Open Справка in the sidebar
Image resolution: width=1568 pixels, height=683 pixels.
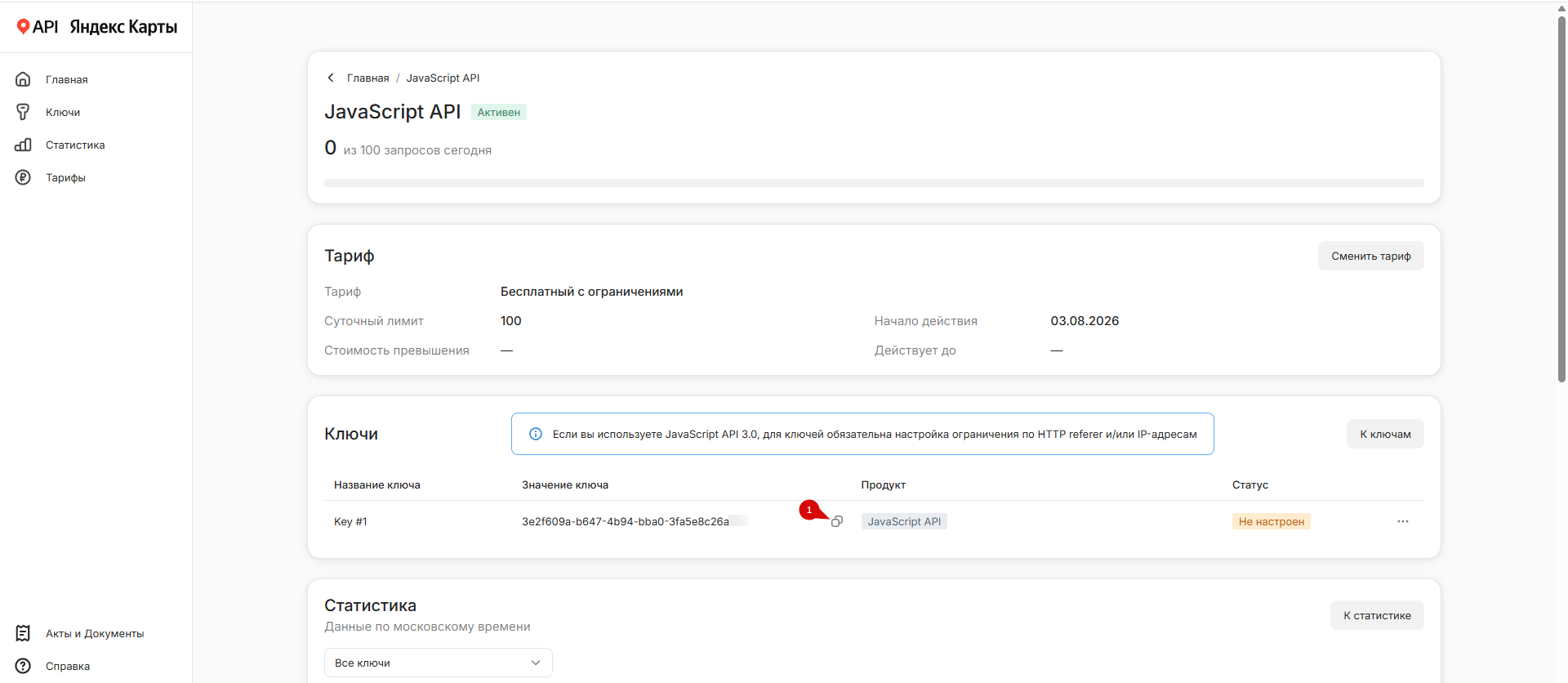pos(68,666)
